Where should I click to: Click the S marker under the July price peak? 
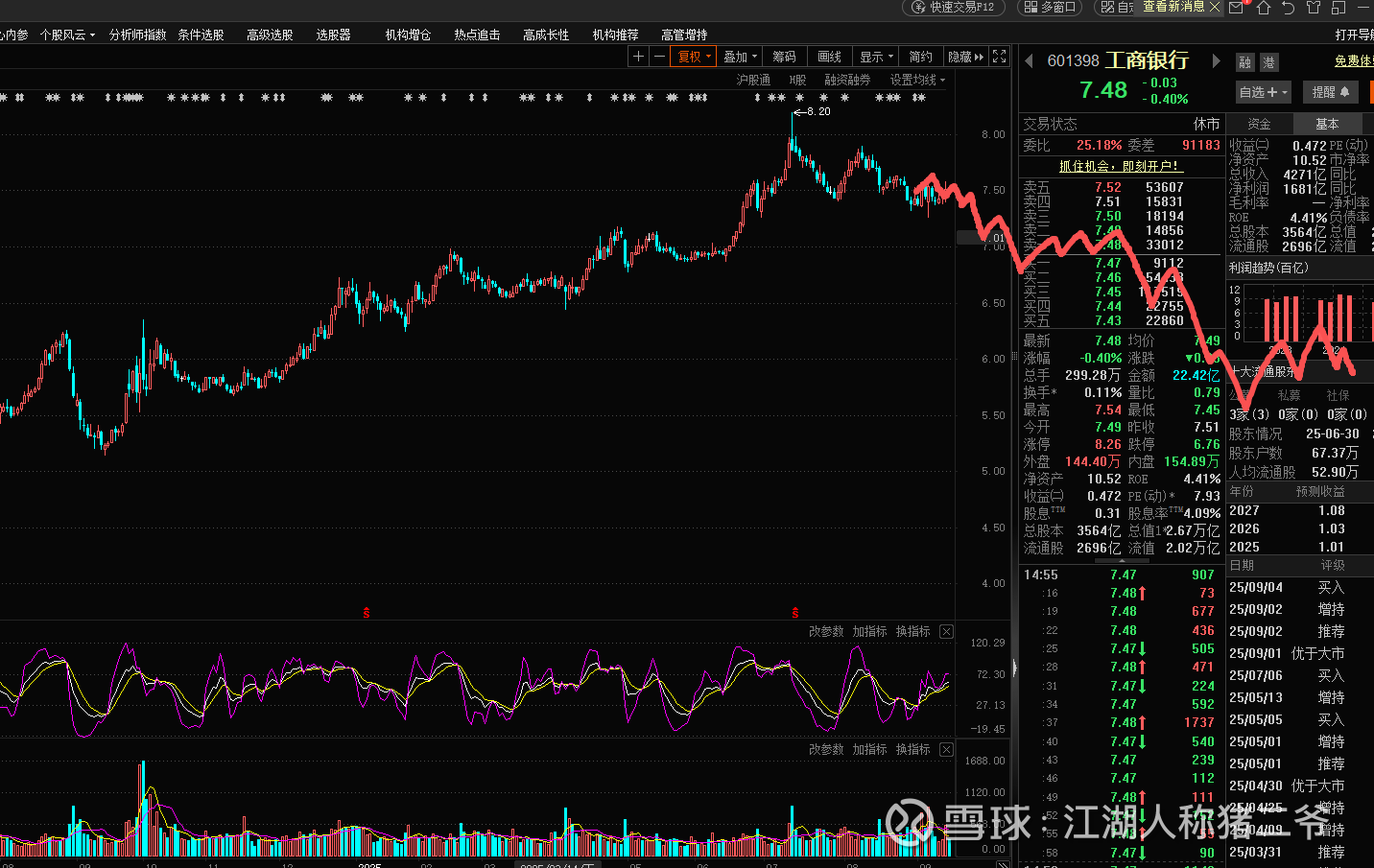click(x=794, y=612)
